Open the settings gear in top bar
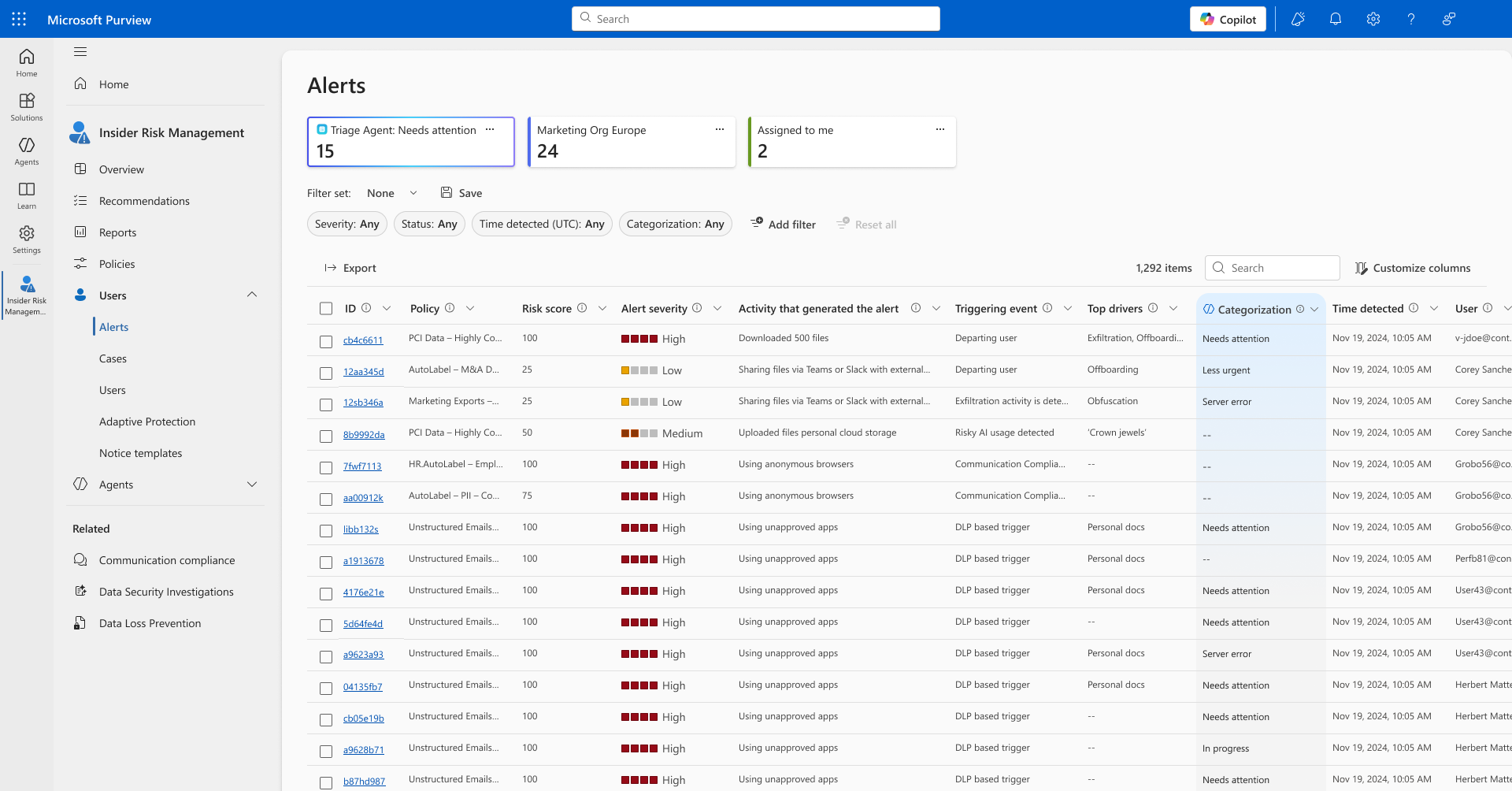This screenshot has width=1512, height=791. 1373,19
